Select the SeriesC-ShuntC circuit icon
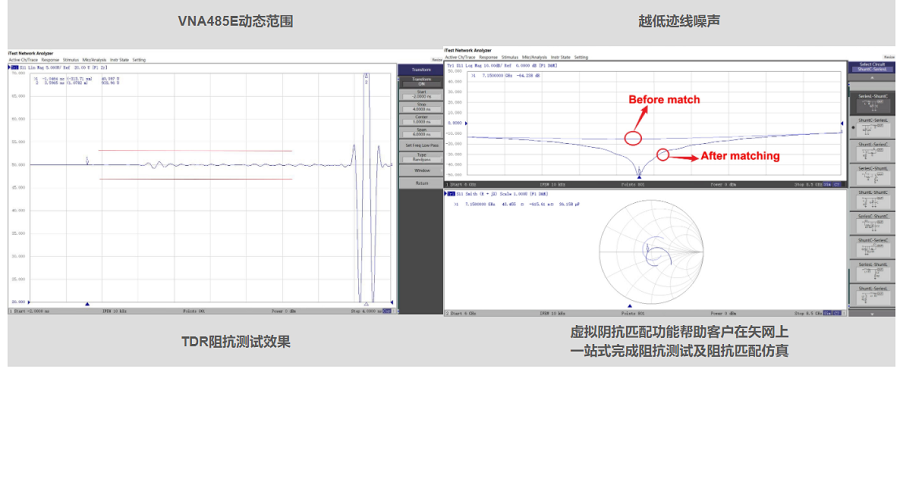Screen dimensions: 900x481 [871, 221]
